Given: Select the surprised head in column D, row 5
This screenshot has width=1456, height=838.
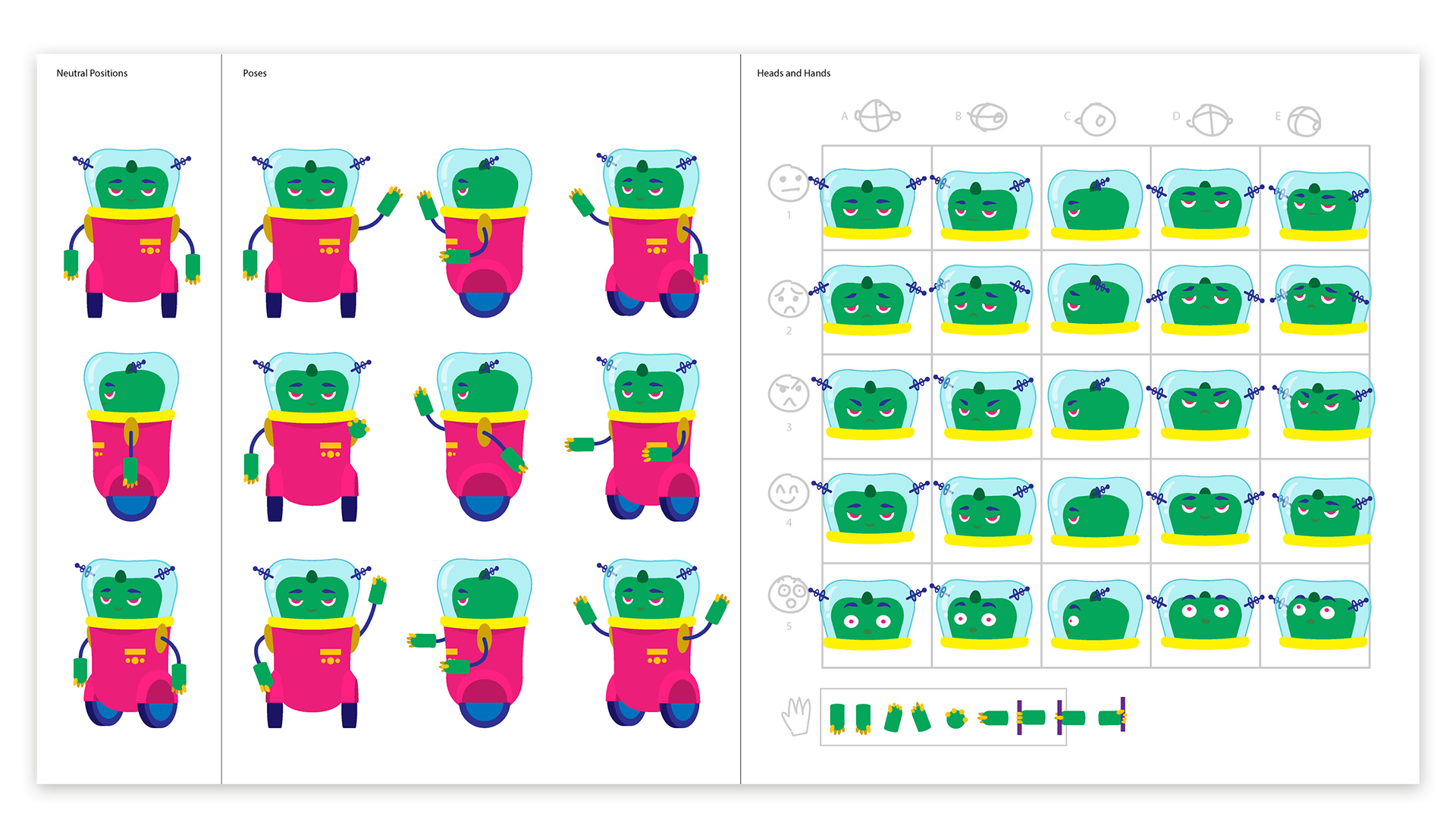Looking at the screenshot, I should click(x=1205, y=614).
